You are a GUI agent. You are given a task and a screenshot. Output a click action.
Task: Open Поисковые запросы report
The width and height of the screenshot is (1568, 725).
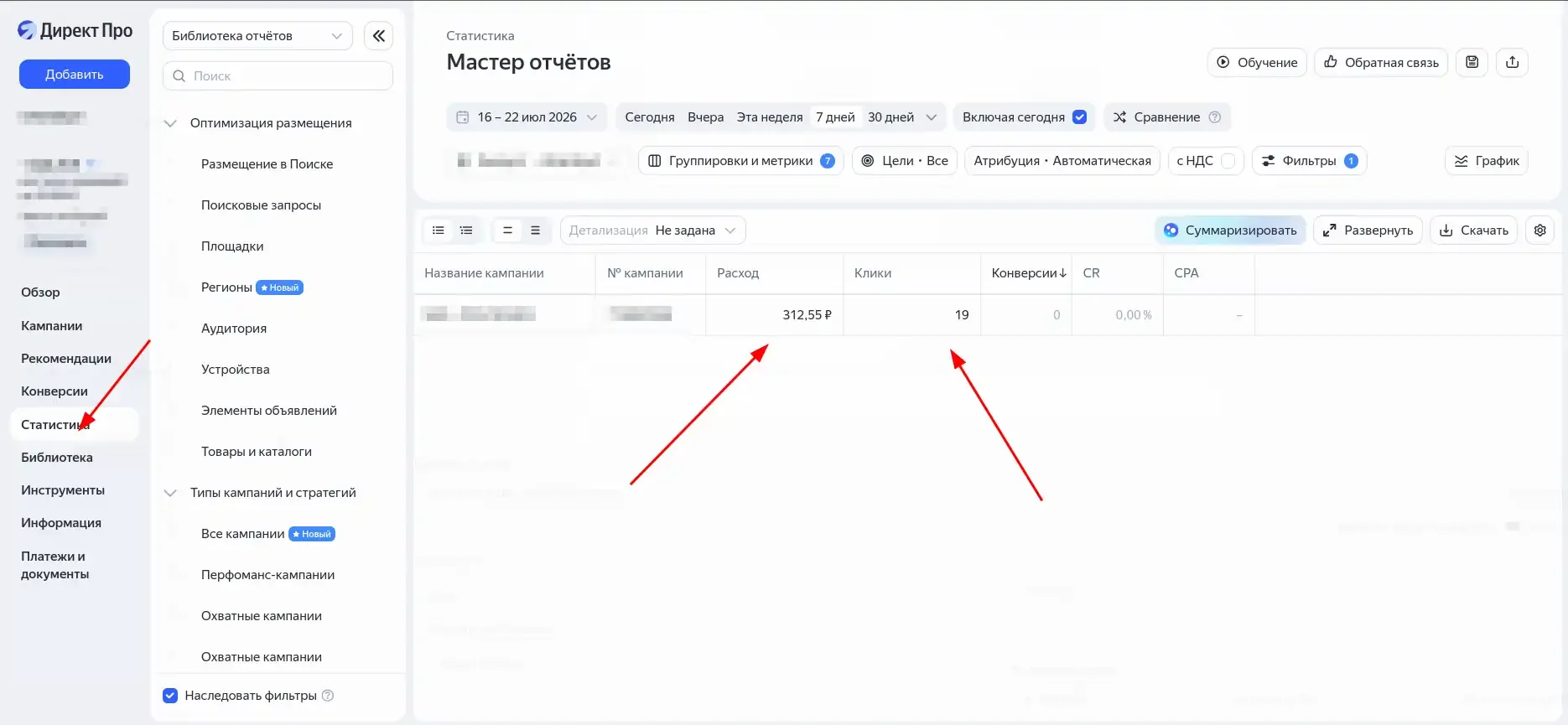tap(261, 205)
